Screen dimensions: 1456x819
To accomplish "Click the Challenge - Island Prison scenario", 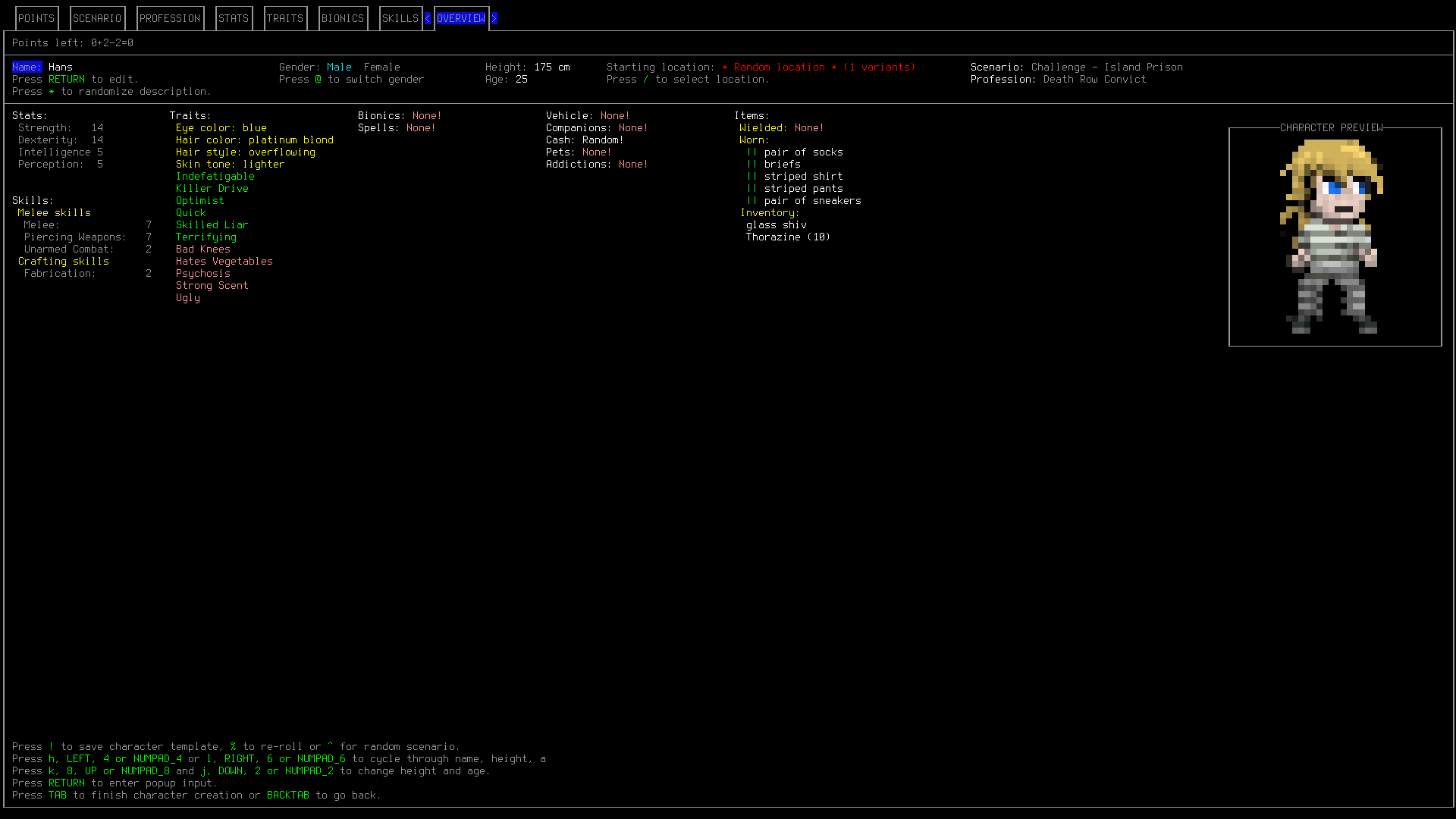I will tap(1107, 67).
